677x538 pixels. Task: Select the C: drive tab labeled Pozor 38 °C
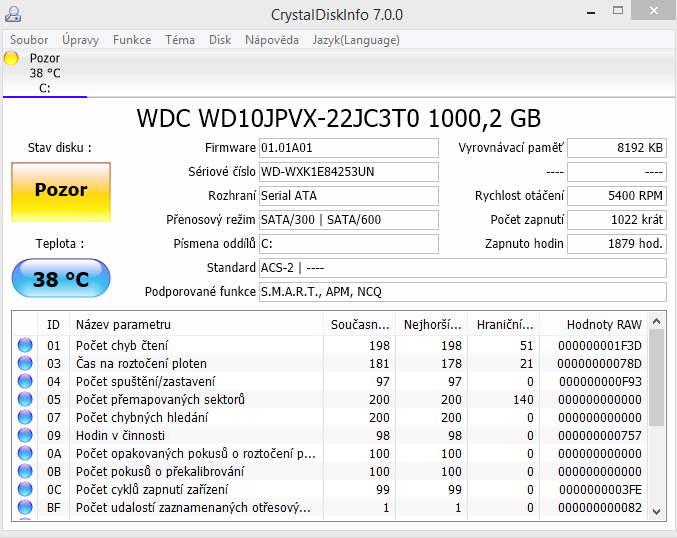tap(45, 73)
